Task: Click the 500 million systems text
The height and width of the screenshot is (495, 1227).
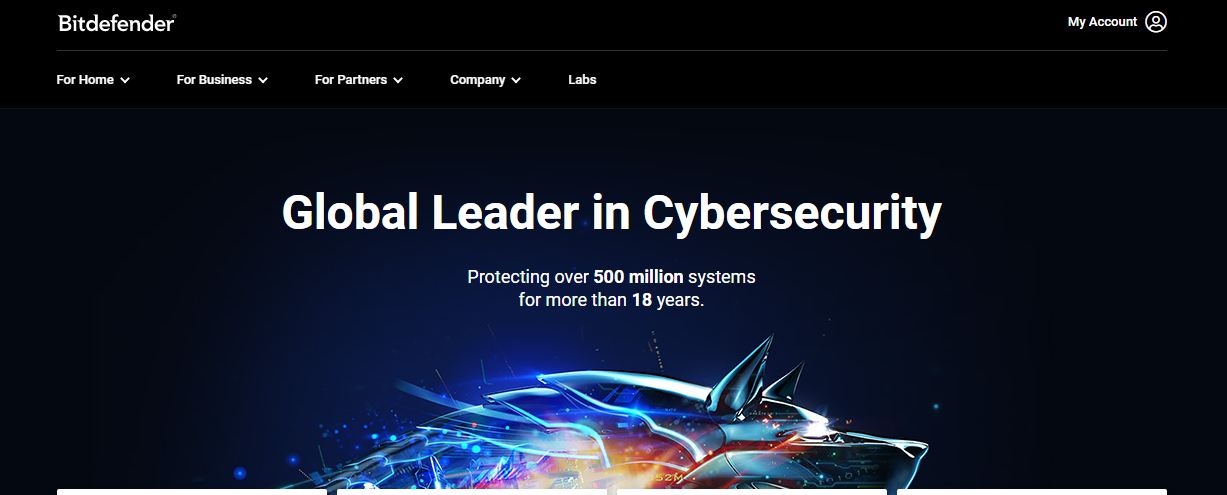Action: pyautogui.click(x=674, y=276)
